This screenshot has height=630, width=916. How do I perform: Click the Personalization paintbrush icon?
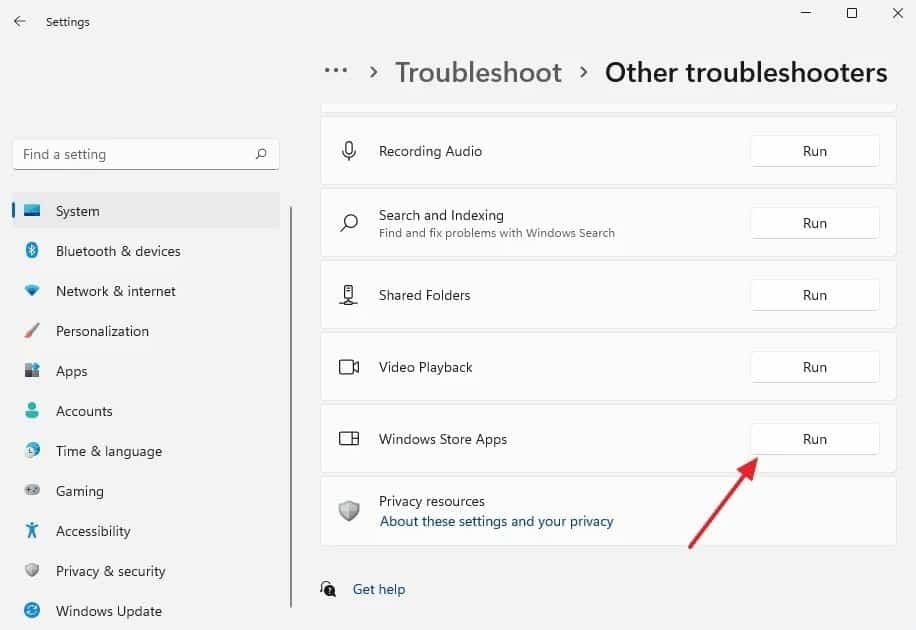(32, 331)
